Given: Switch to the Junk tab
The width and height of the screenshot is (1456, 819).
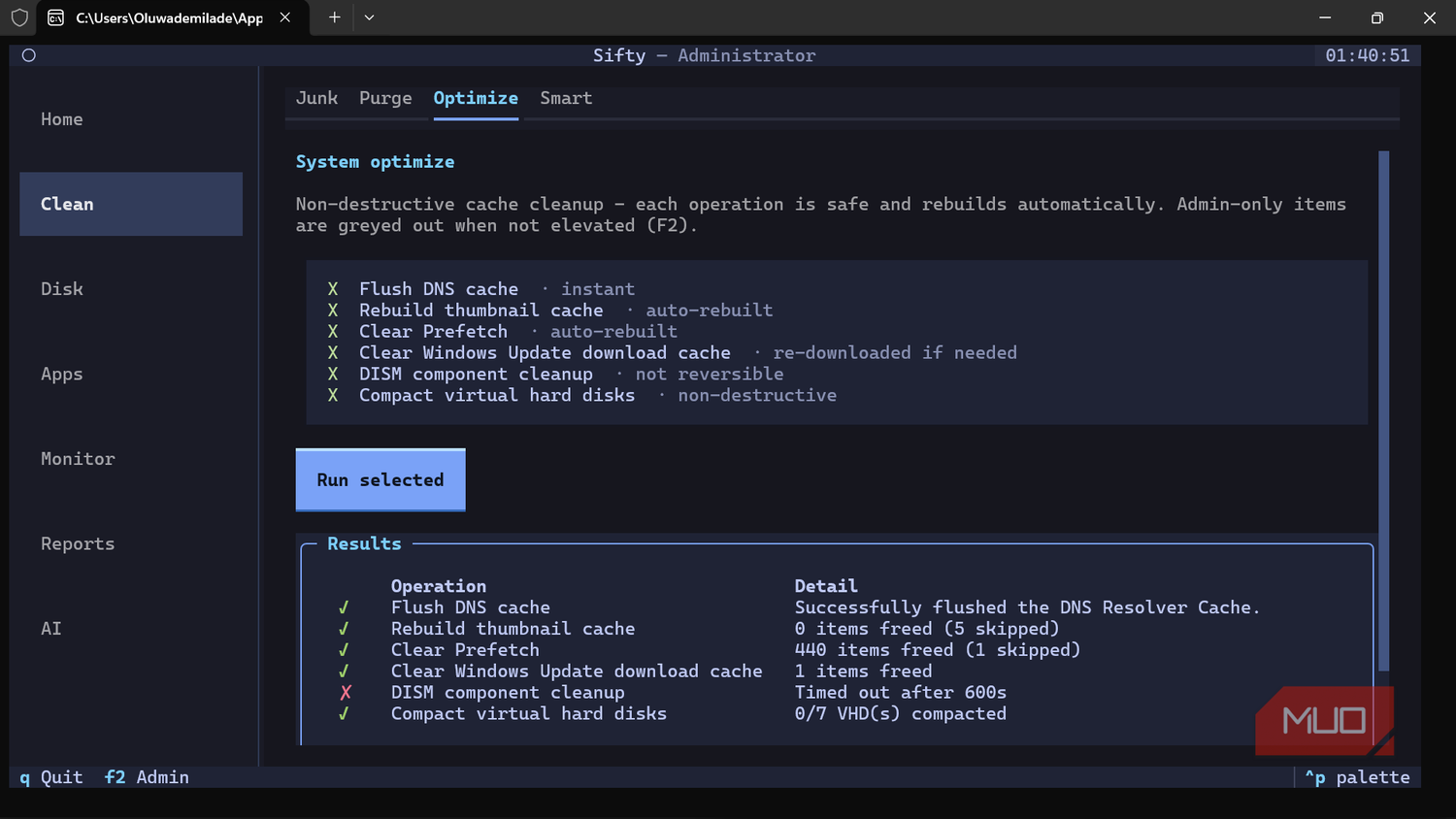Looking at the screenshot, I should pos(316,98).
